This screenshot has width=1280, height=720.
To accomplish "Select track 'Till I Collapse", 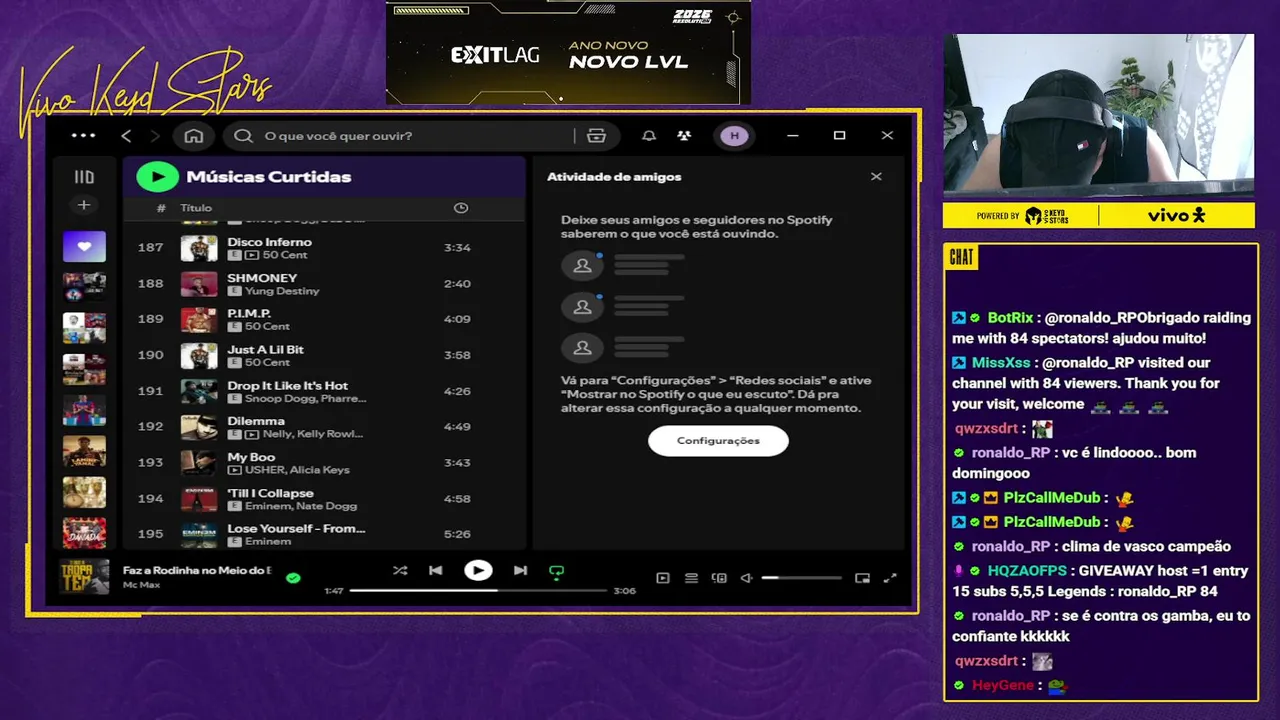I will coord(325,499).
